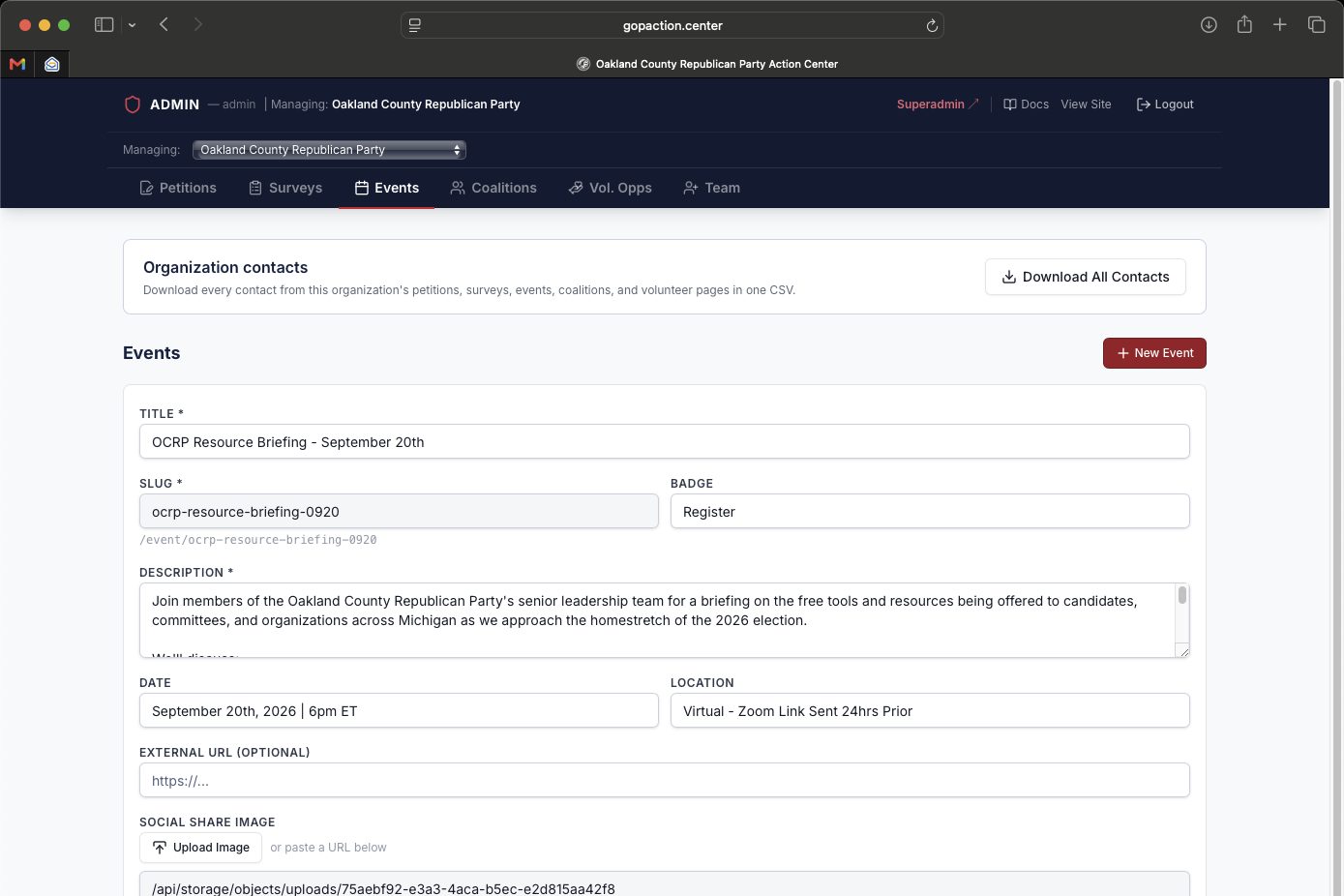Toggle the Safari sidebar icon

pos(104,25)
